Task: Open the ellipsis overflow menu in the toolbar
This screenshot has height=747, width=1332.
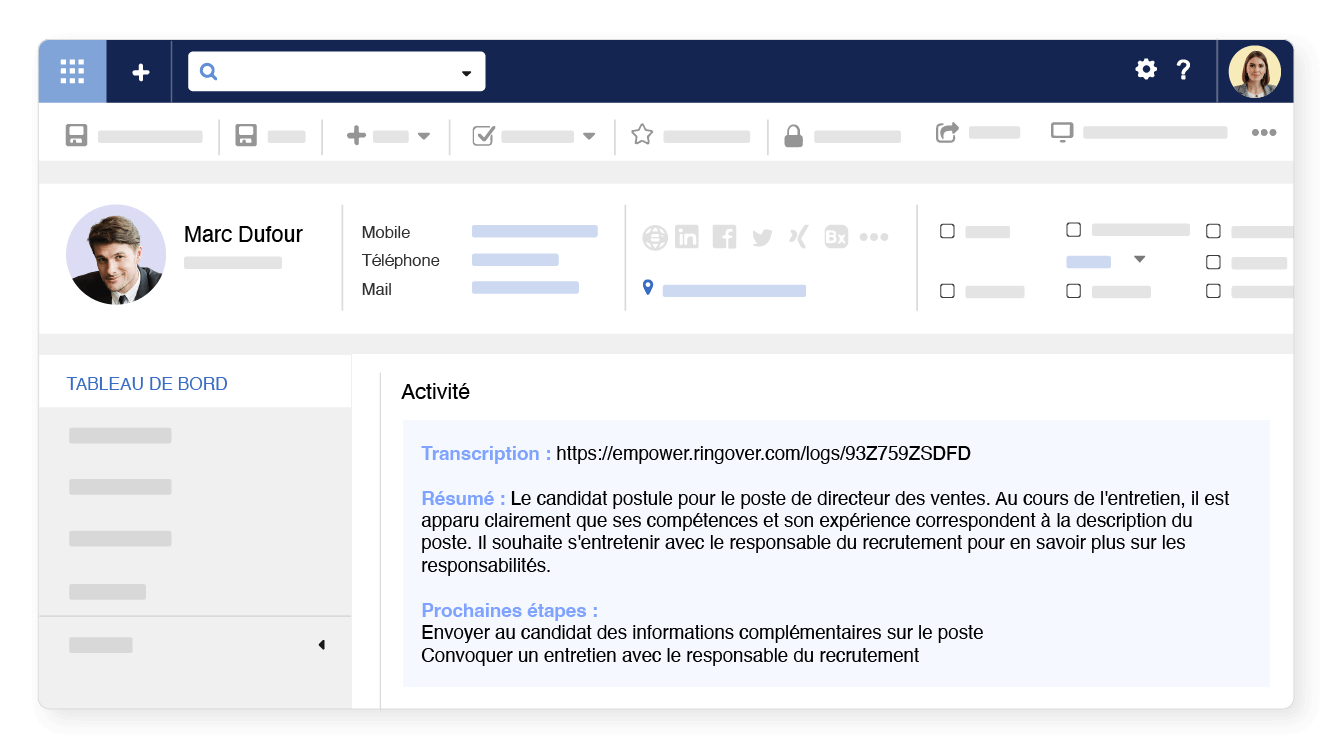Action: coord(1264,132)
